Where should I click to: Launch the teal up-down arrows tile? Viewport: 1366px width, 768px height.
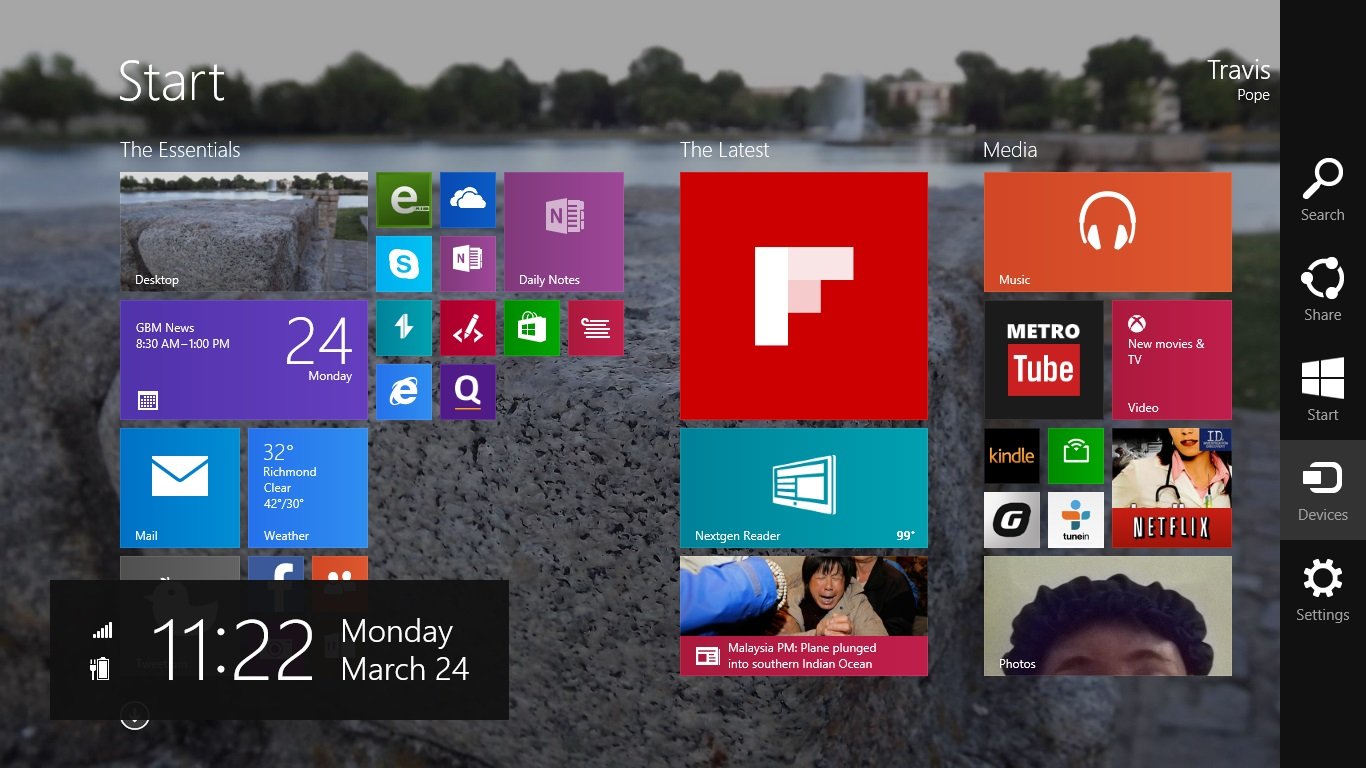coord(404,328)
